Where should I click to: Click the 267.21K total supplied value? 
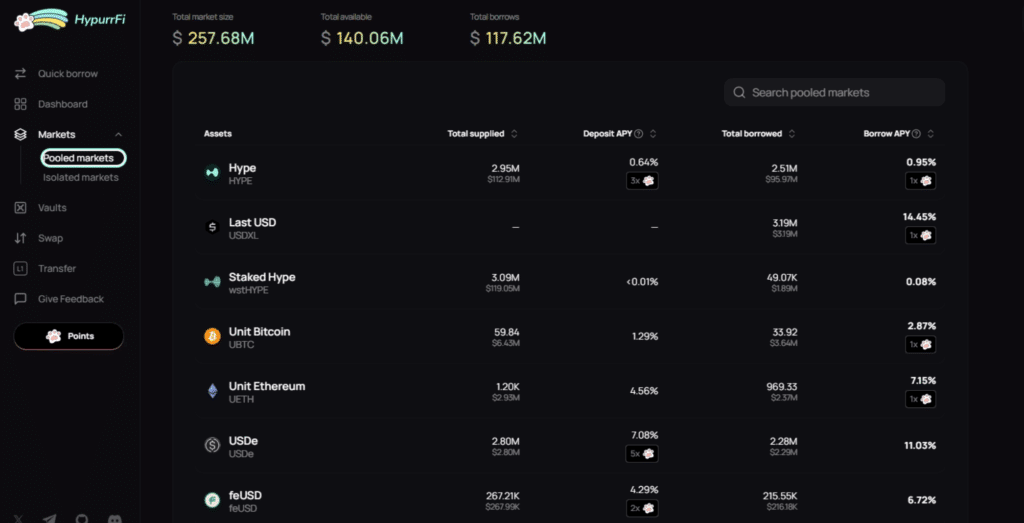(502, 496)
